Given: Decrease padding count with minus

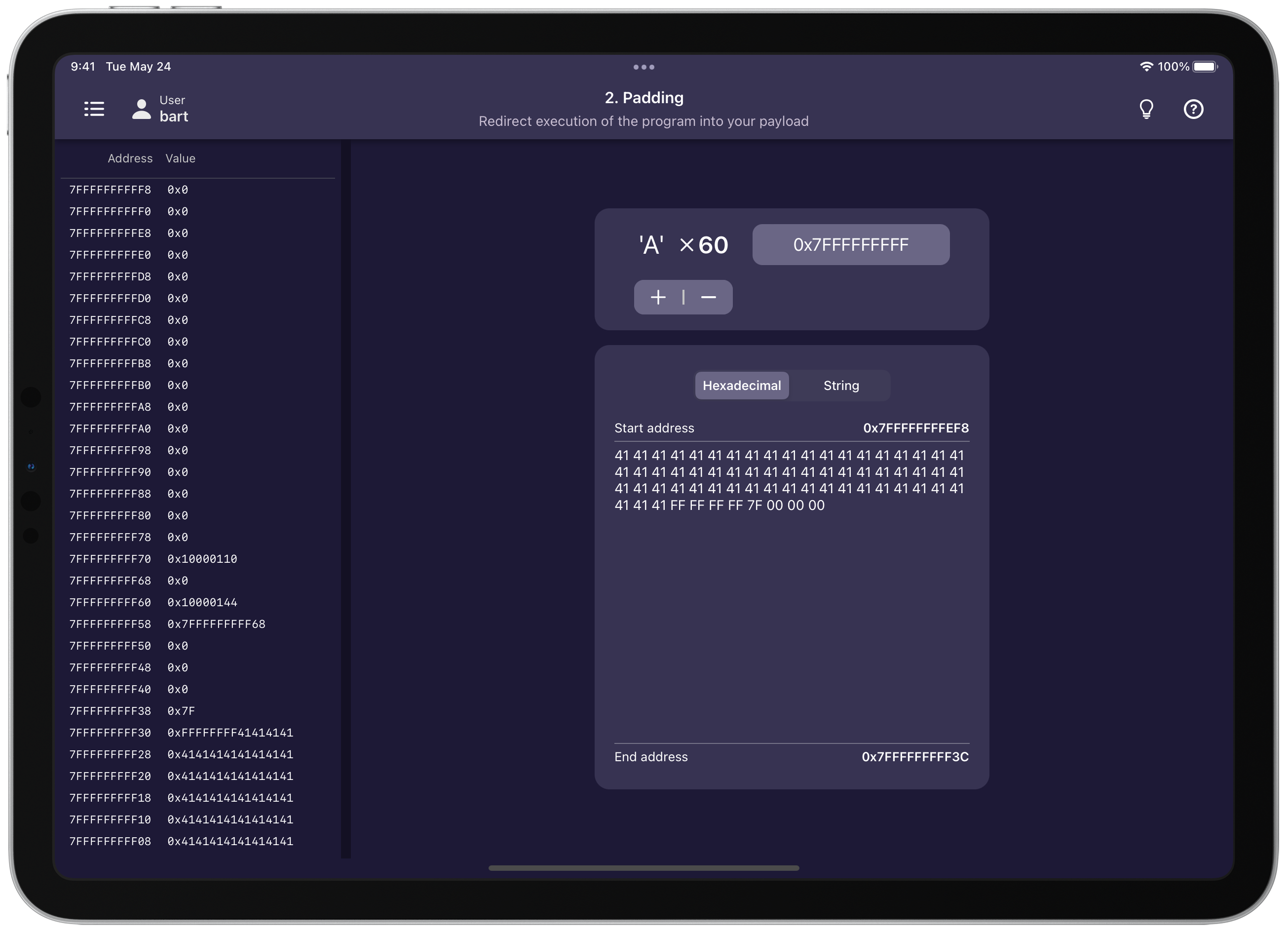Looking at the screenshot, I should pos(708,297).
